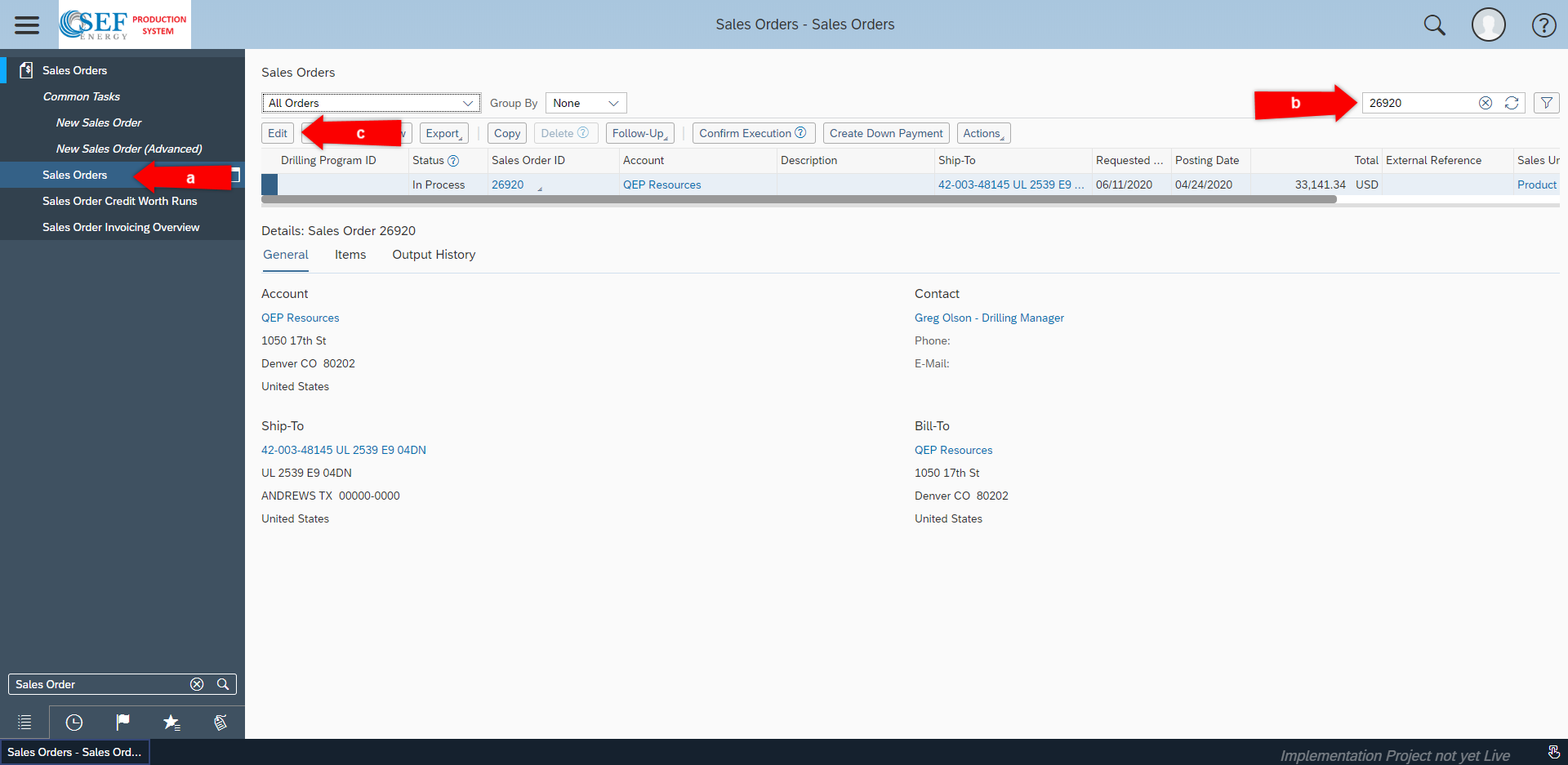The image size is (1568, 765).
Task: Click the Account column header
Action: (x=644, y=160)
